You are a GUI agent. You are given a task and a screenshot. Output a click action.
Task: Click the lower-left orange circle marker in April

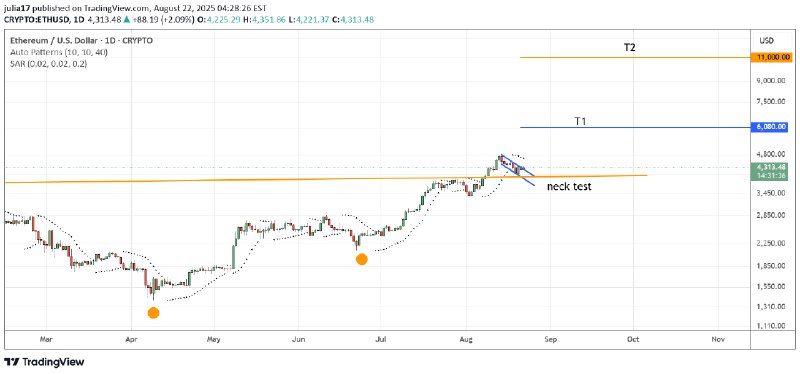[153, 313]
